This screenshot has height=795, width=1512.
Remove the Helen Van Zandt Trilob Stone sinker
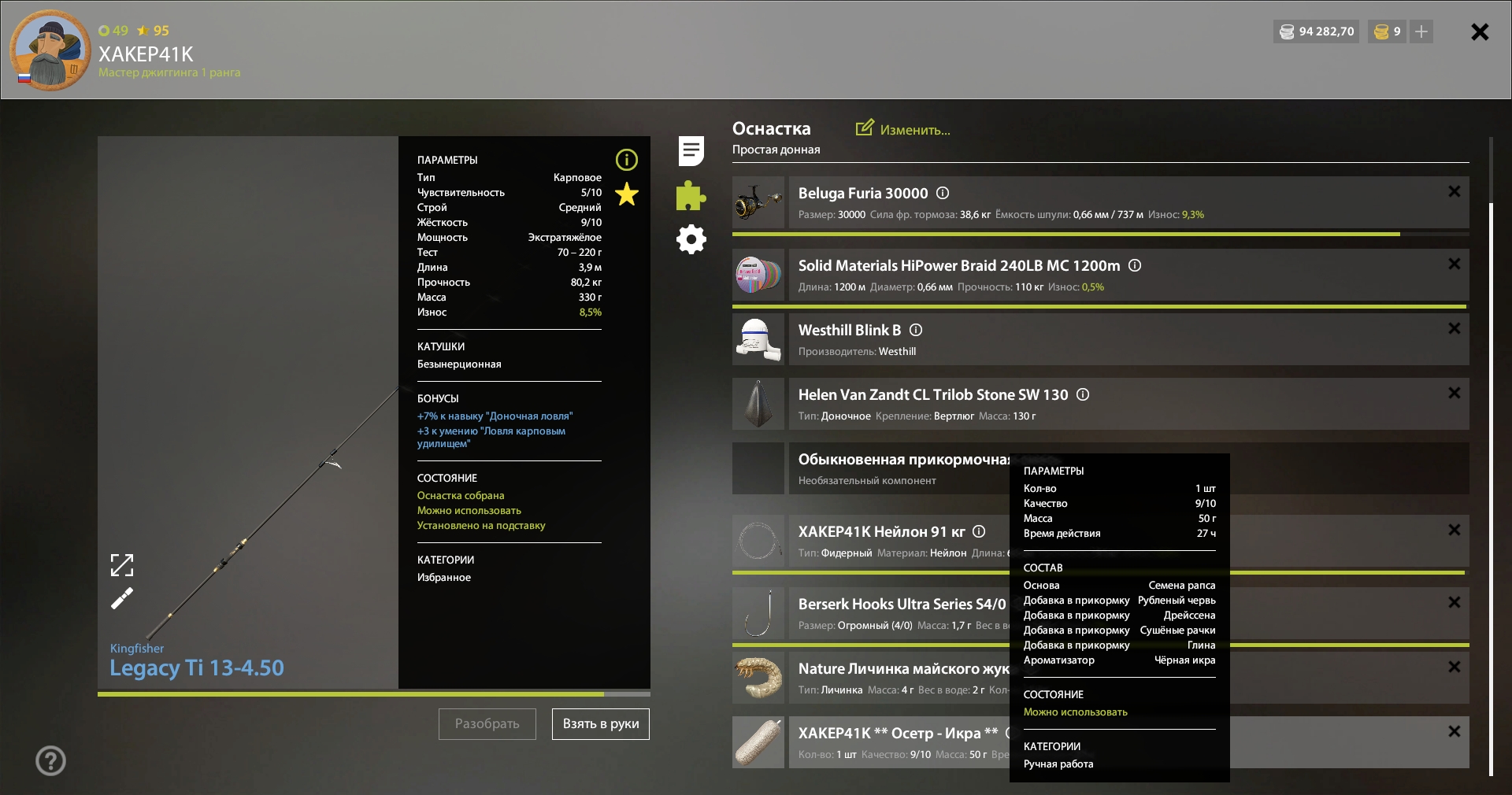click(1454, 393)
